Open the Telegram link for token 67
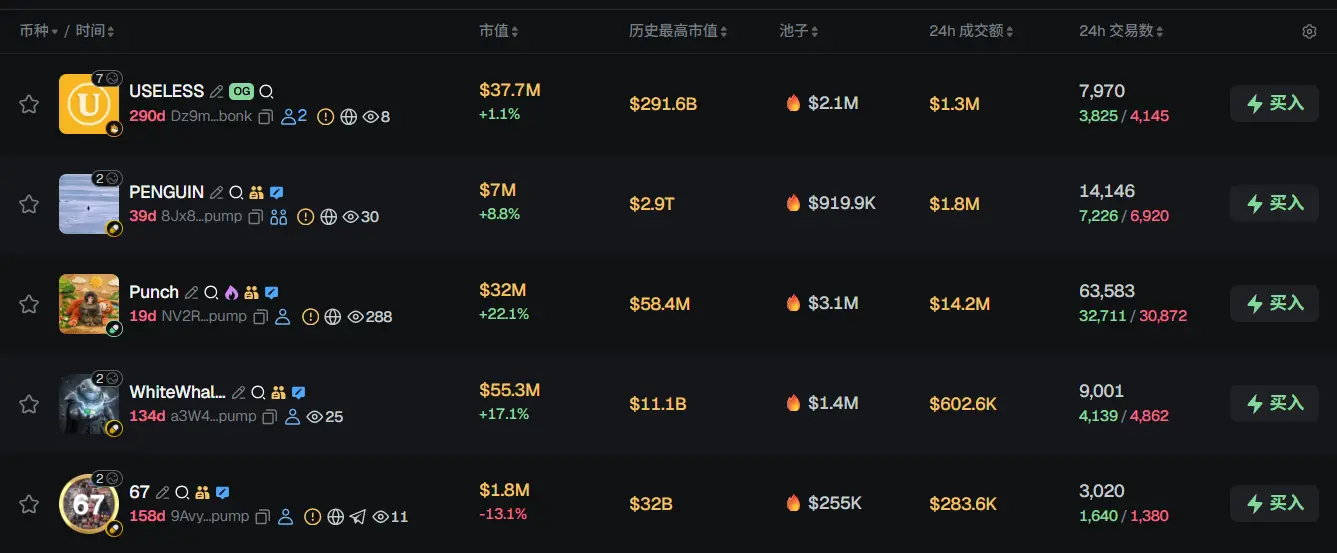1337x553 pixels. pyautogui.click(x=358, y=517)
